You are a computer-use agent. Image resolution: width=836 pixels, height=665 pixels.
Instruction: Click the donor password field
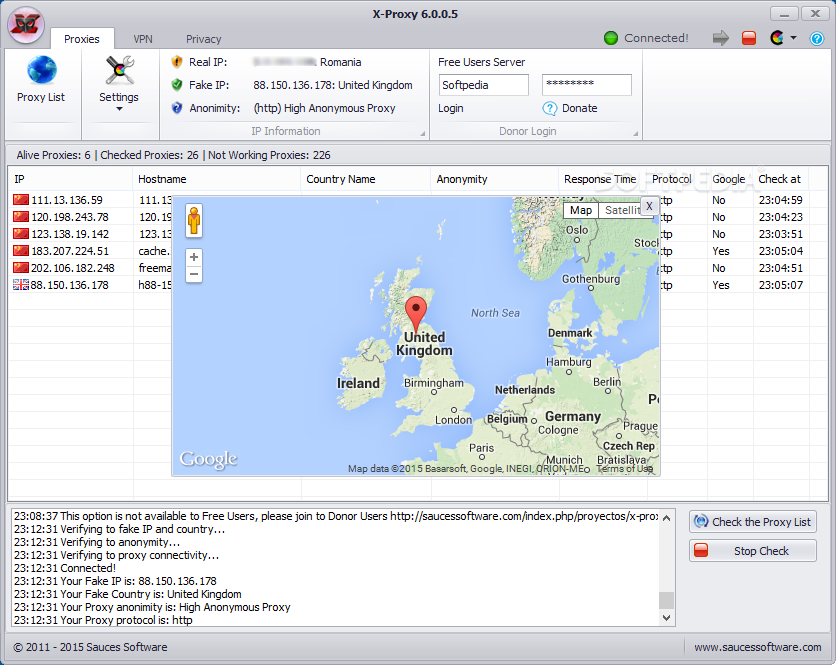[586, 85]
